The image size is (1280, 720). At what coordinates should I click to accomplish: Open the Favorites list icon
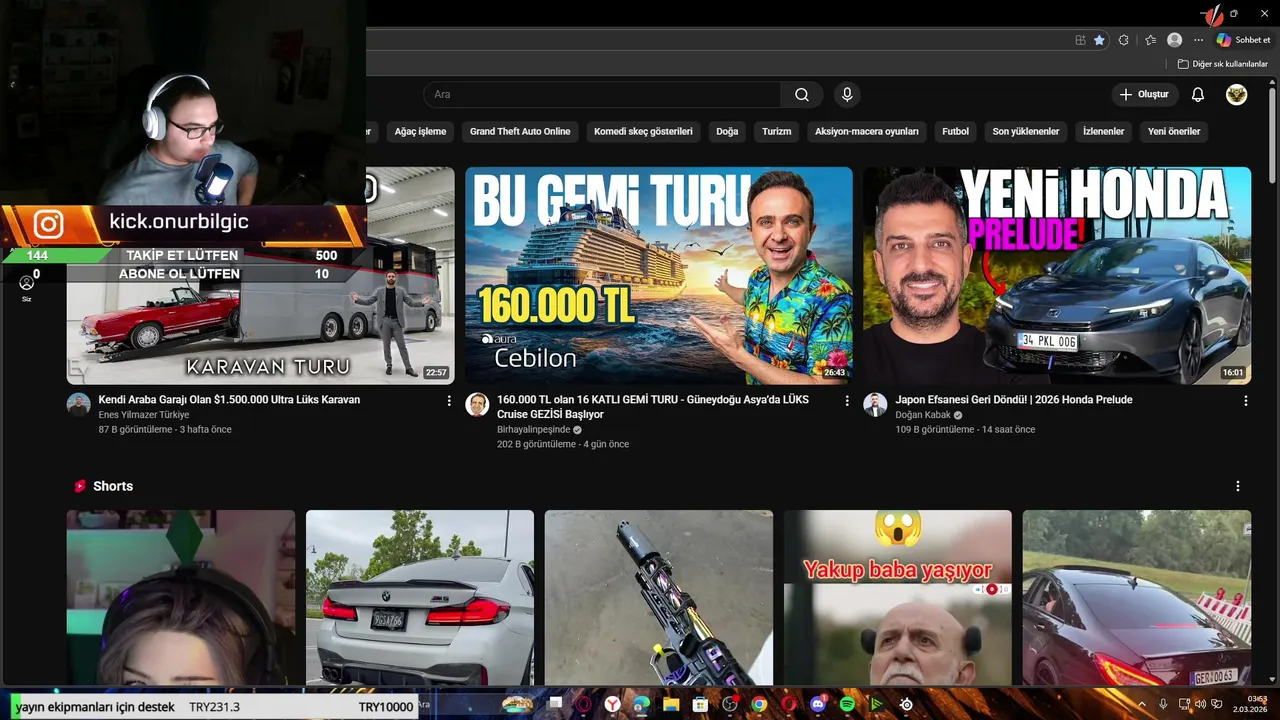[x=1151, y=40]
